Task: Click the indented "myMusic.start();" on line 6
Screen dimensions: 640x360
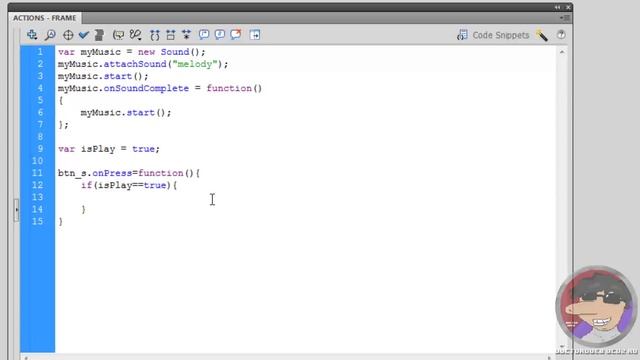Action: [126, 113]
